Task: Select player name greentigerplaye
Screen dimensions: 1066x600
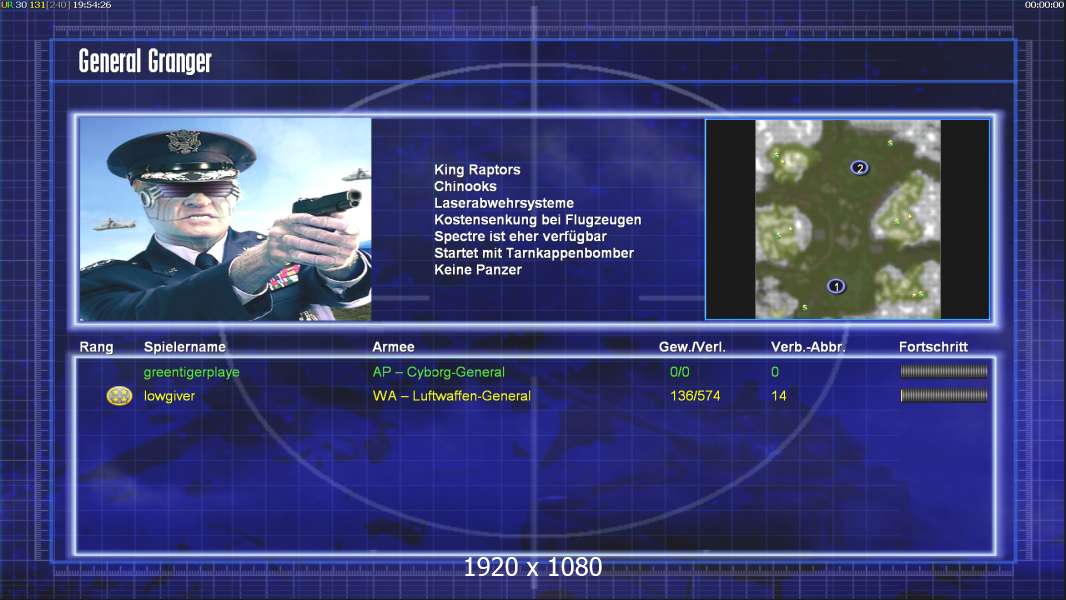Action: tap(192, 372)
